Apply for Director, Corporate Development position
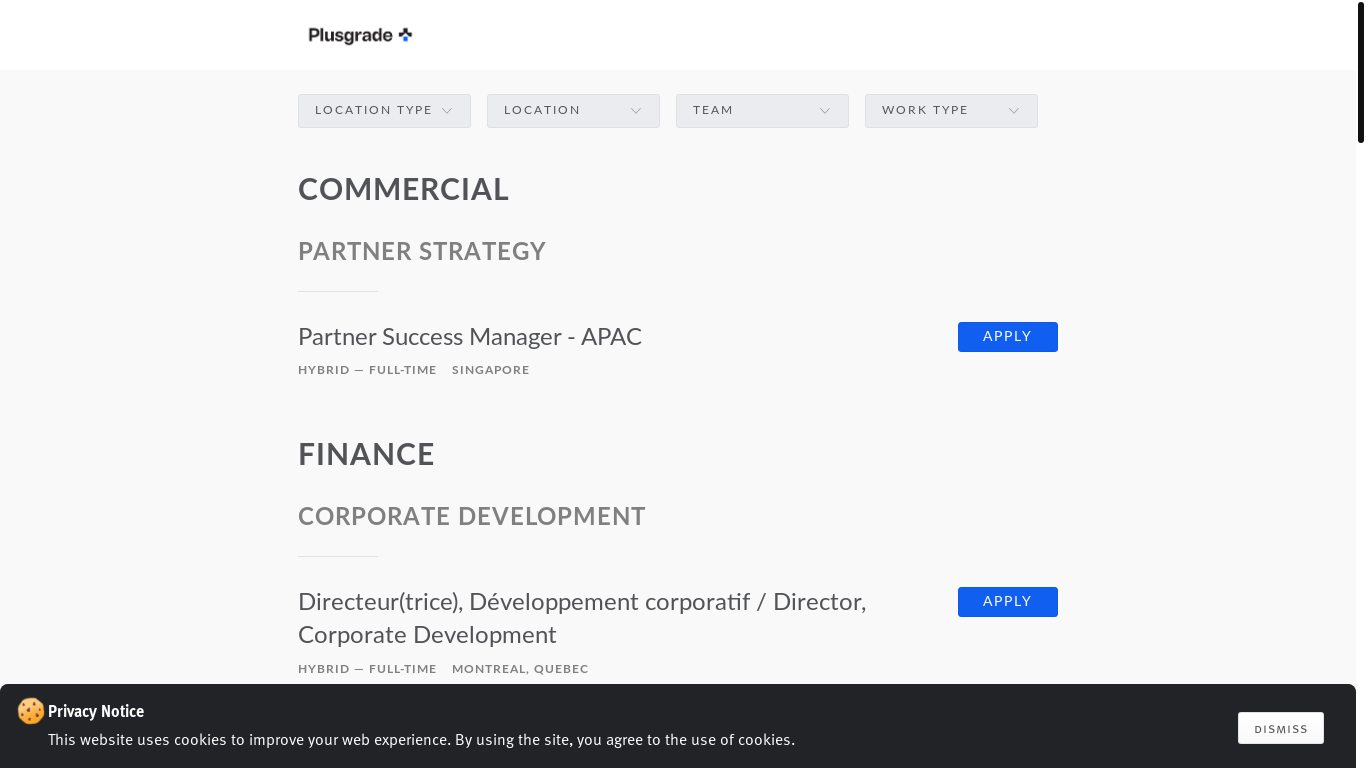The image size is (1366, 768). click(x=1007, y=602)
